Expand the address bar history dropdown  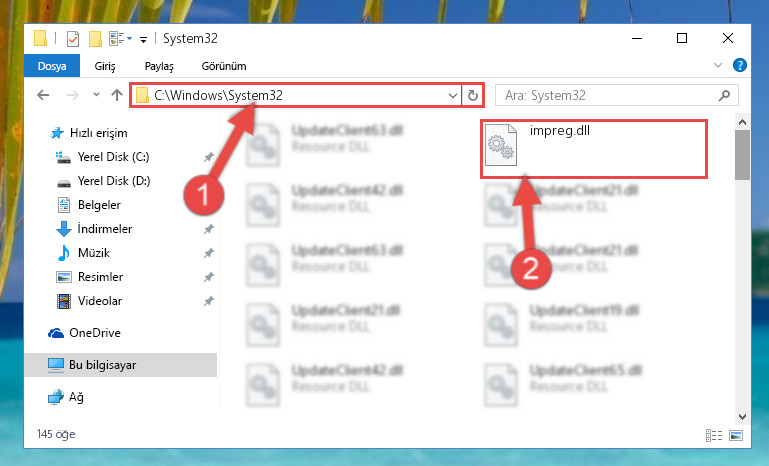[x=453, y=95]
